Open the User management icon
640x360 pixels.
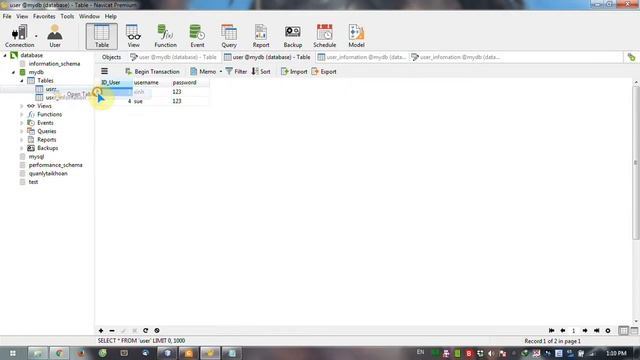pos(55,36)
